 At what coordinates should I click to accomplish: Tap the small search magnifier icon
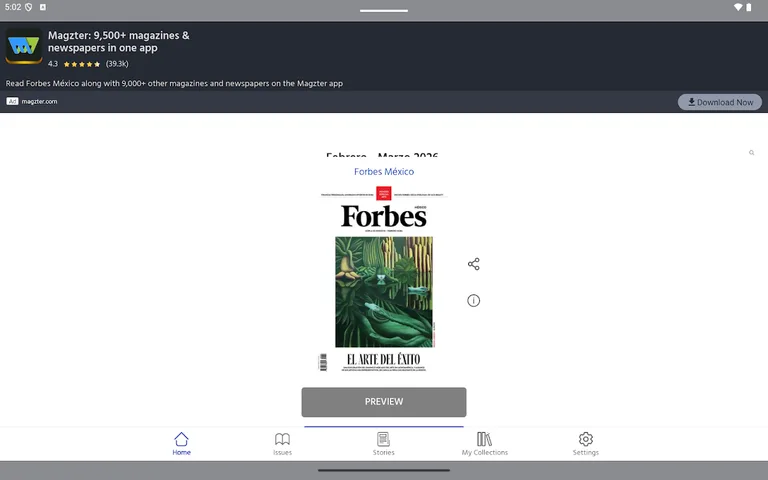(x=751, y=153)
